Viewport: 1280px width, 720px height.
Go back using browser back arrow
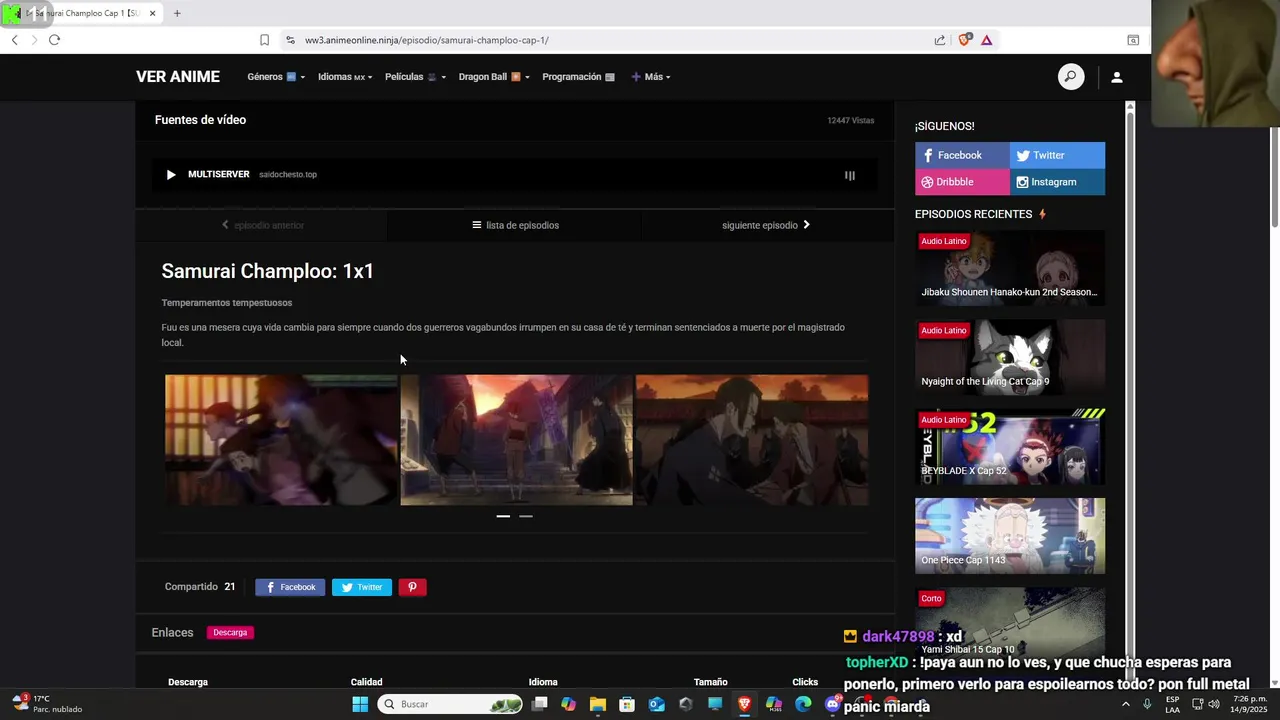(x=14, y=40)
